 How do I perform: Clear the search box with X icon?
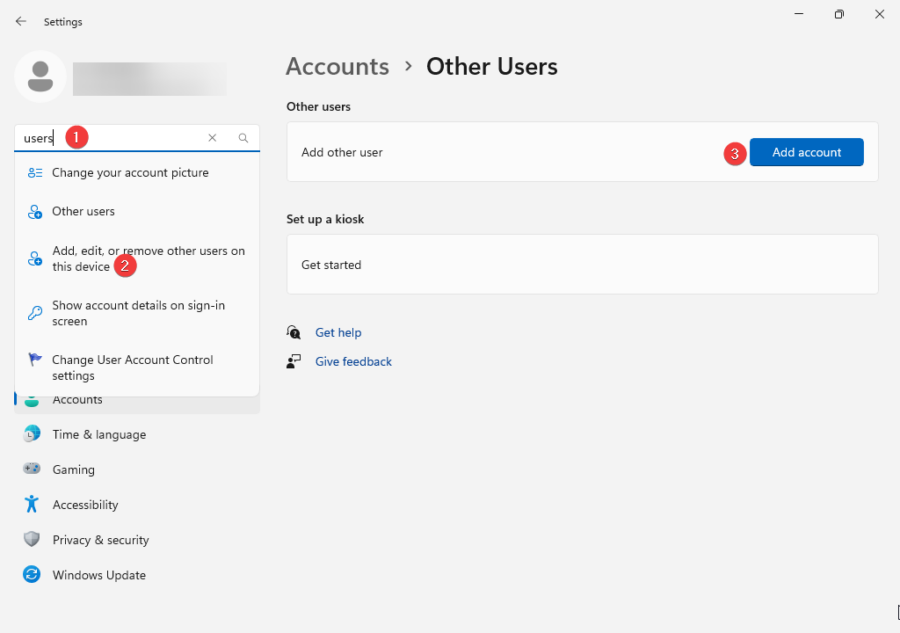[212, 138]
